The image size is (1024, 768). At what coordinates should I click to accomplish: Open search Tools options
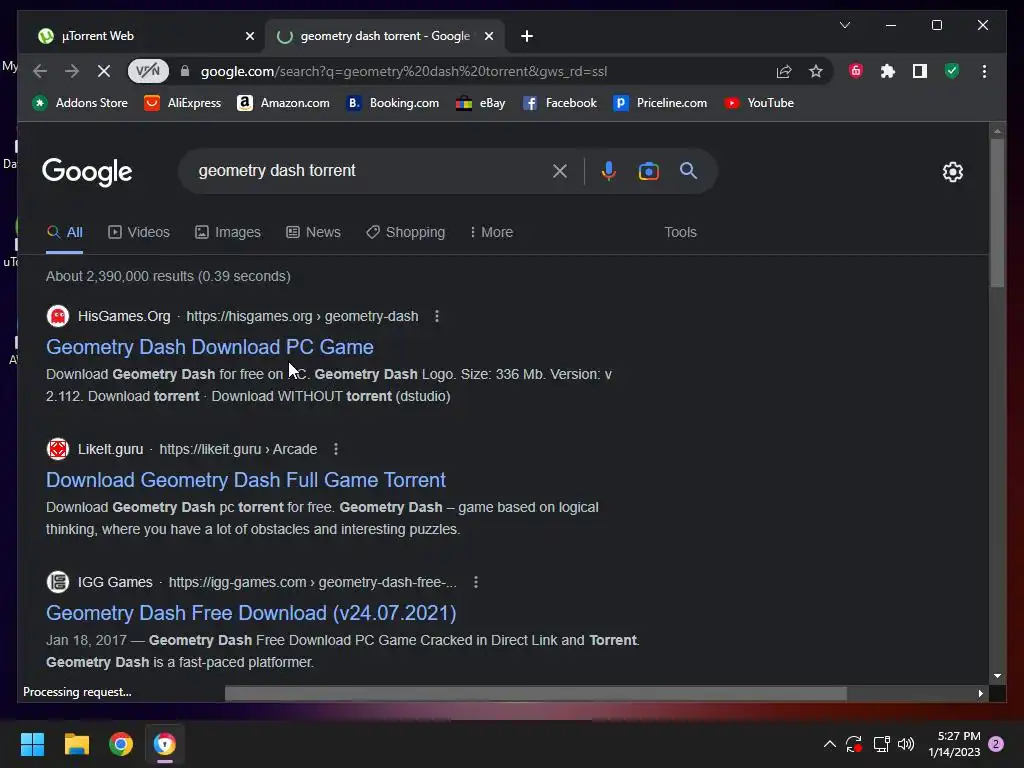pos(680,232)
